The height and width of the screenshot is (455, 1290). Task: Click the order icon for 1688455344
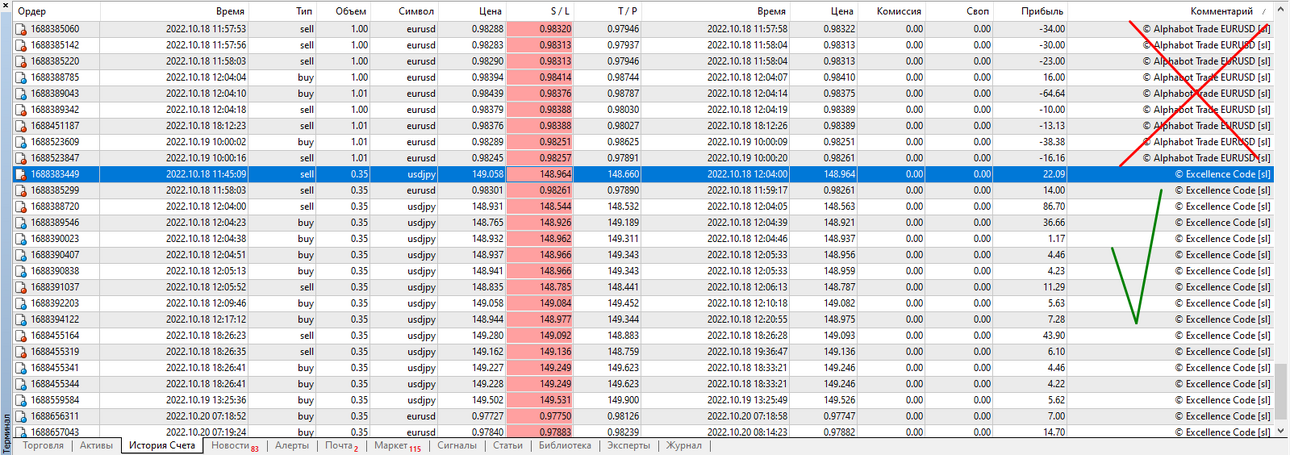coord(22,383)
